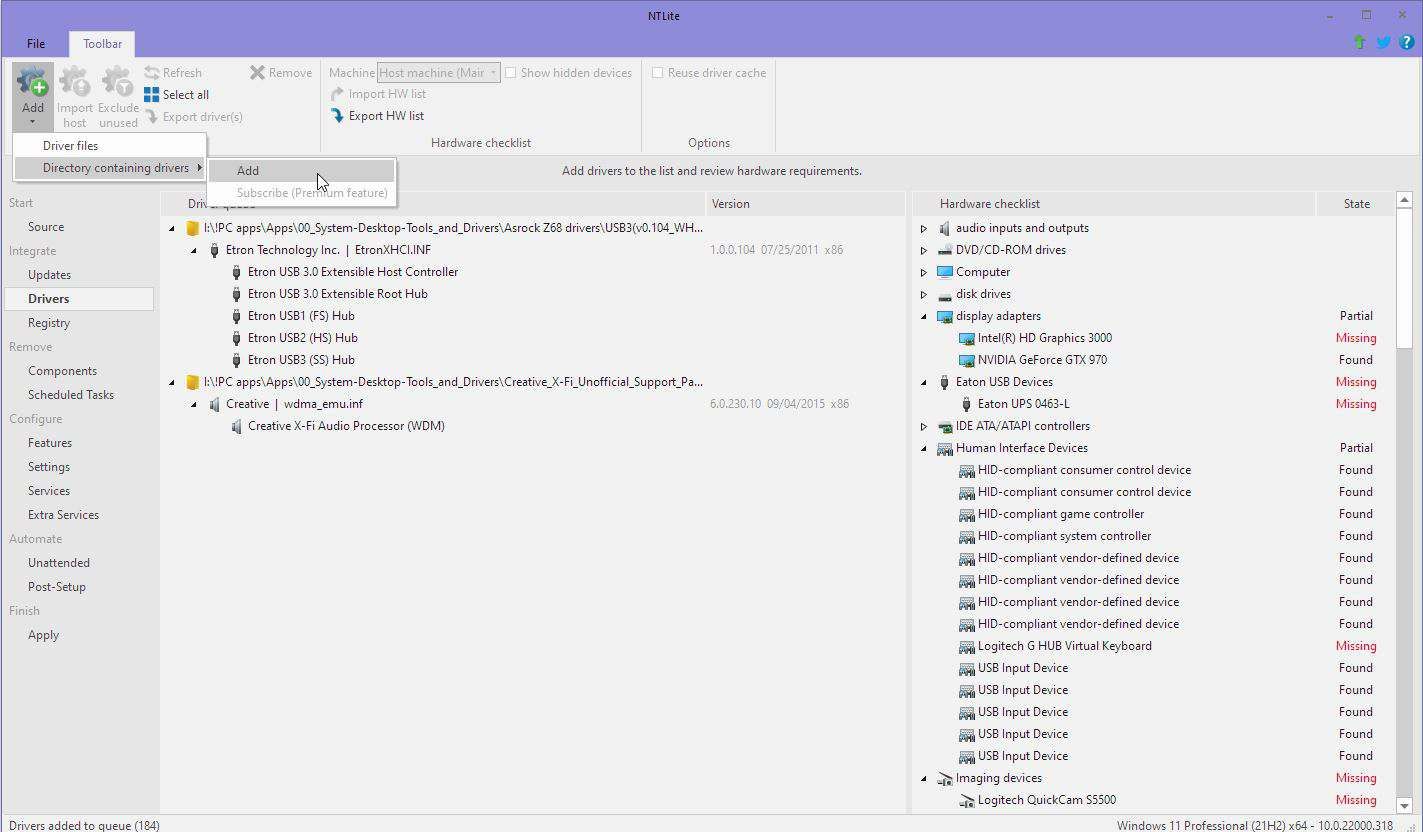The width and height of the screenshot is (1423, 832).
Task: Open the blue Help question mark icon
Action: coord(1406,42)
